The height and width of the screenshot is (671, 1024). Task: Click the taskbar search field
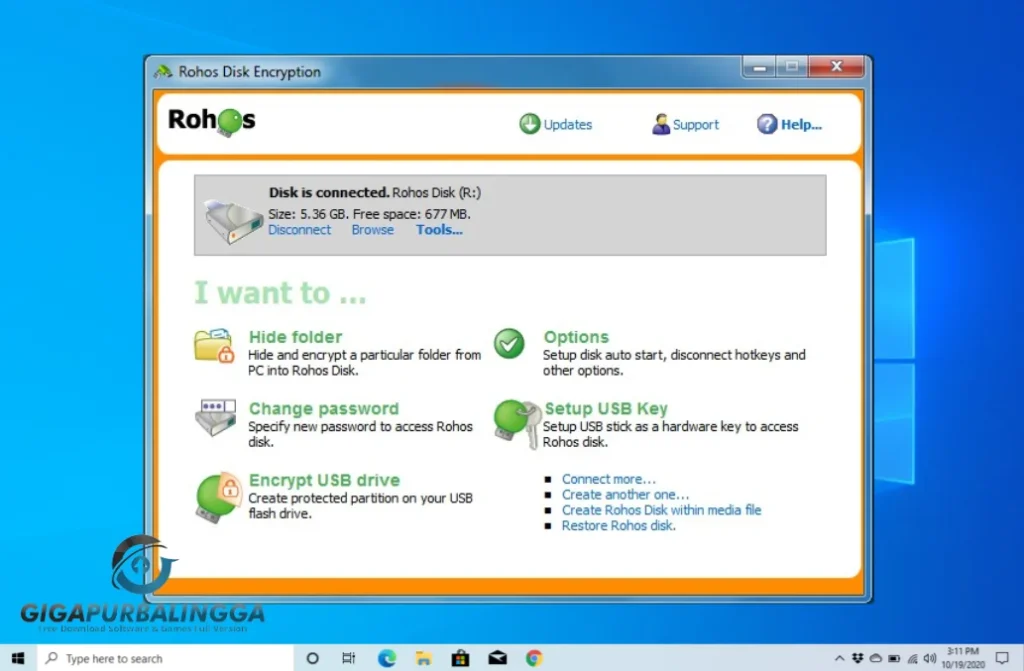click(x=150, y=658)
